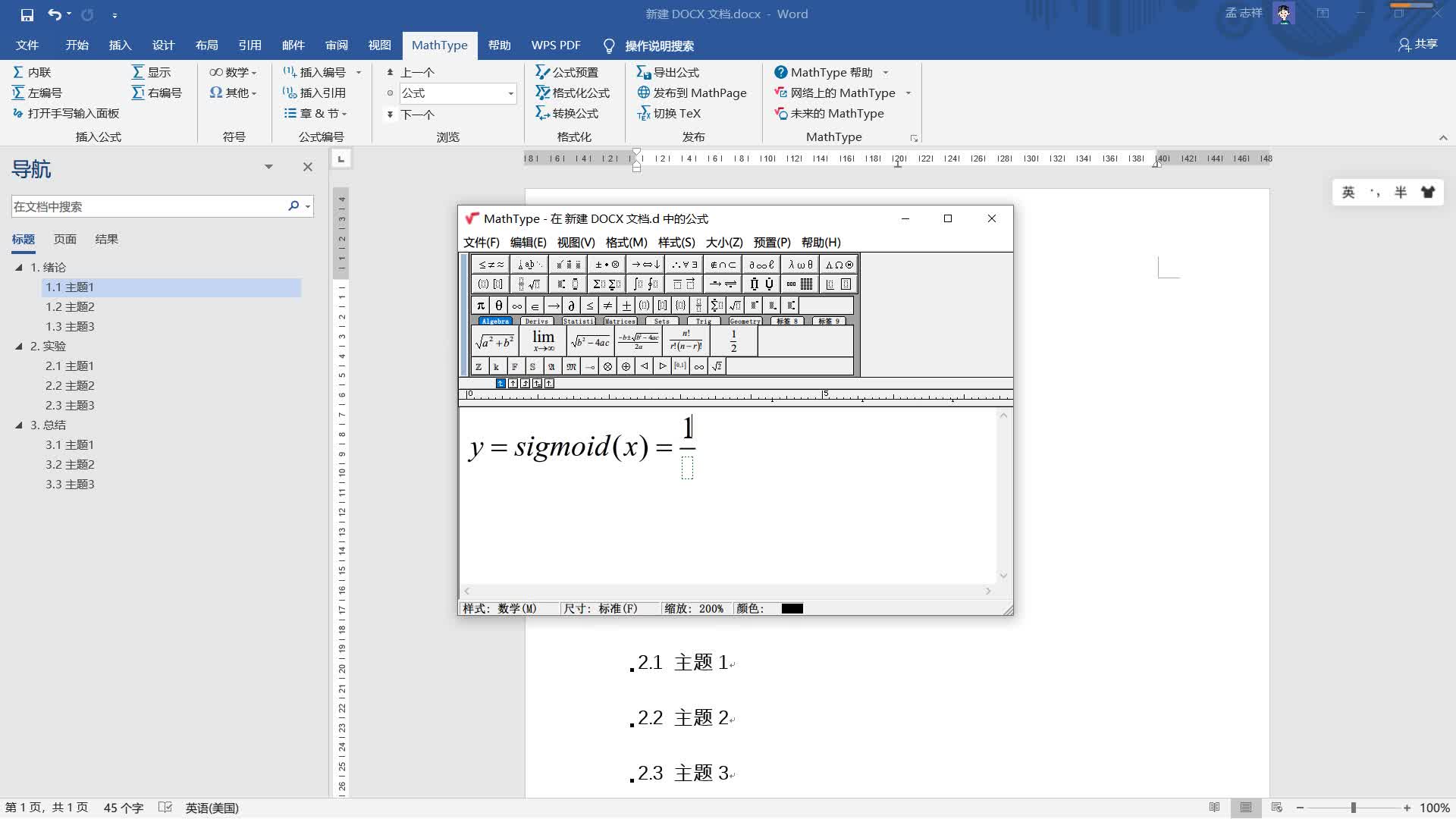Image resolution: width=1456 pixels, height=819 pixels.
Task: Insert the pi symbol from small bar
Action: (x=480, y=305)
